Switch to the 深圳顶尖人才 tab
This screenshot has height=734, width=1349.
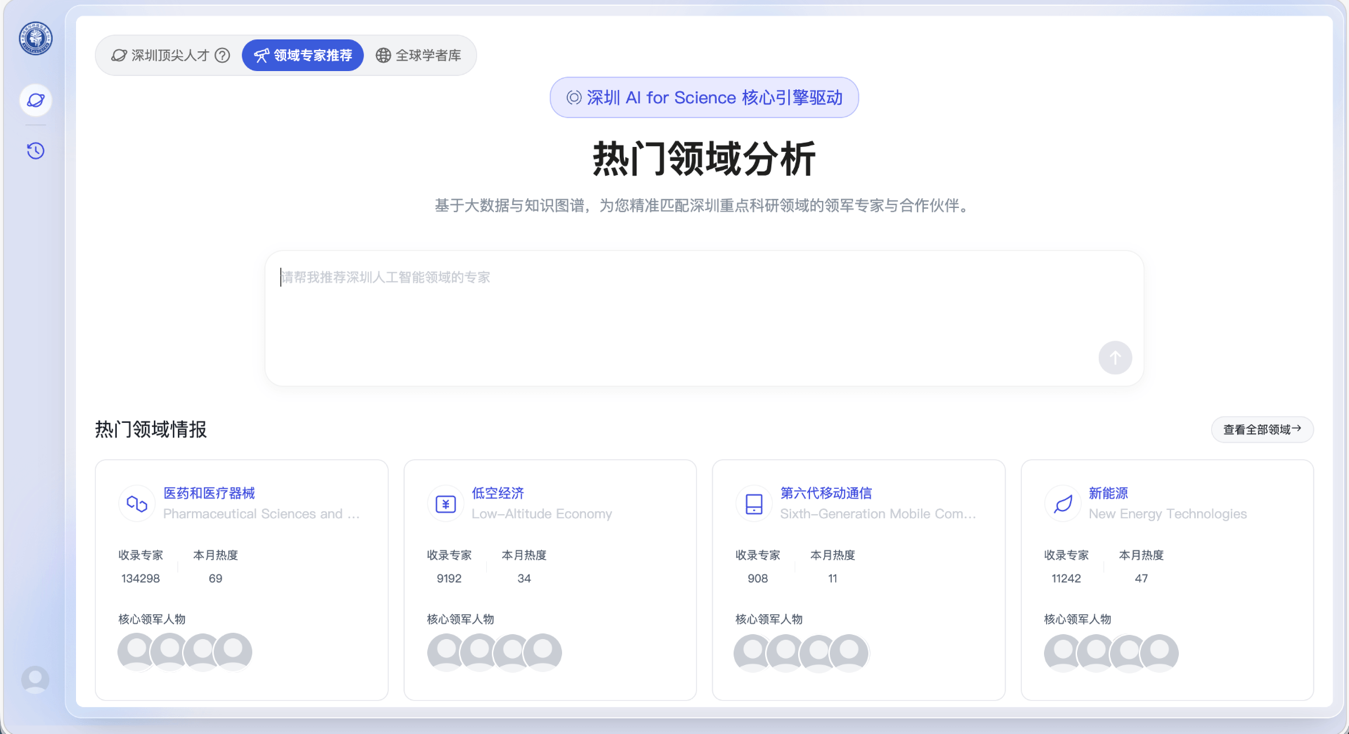click(x=160, y=56)
